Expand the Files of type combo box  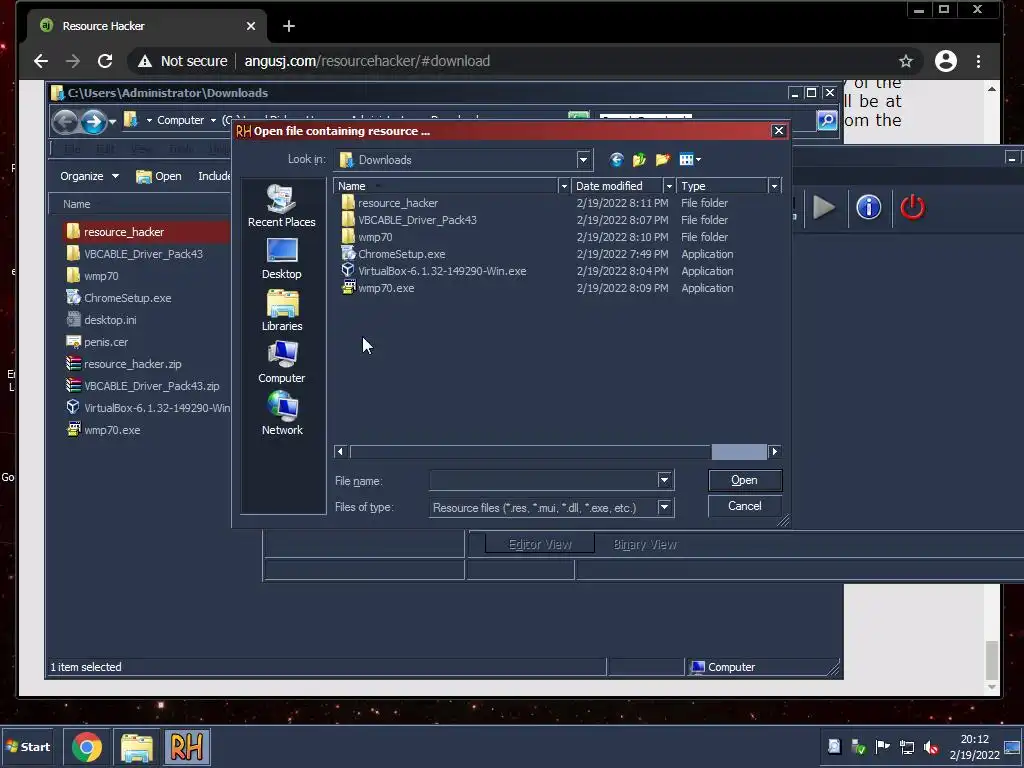pos(664,507)
